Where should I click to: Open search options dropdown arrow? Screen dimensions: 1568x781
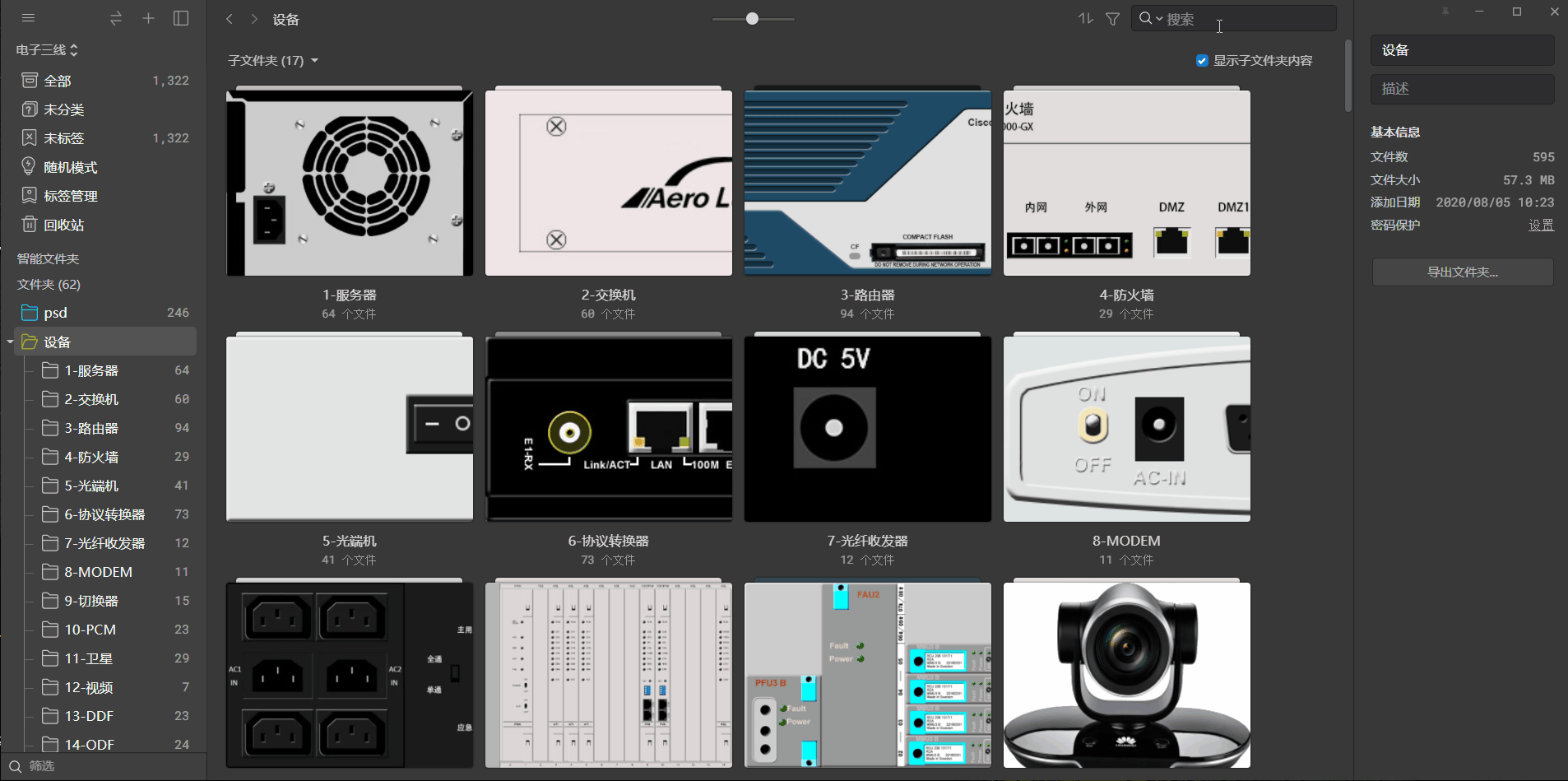[x=1159, y=18]
